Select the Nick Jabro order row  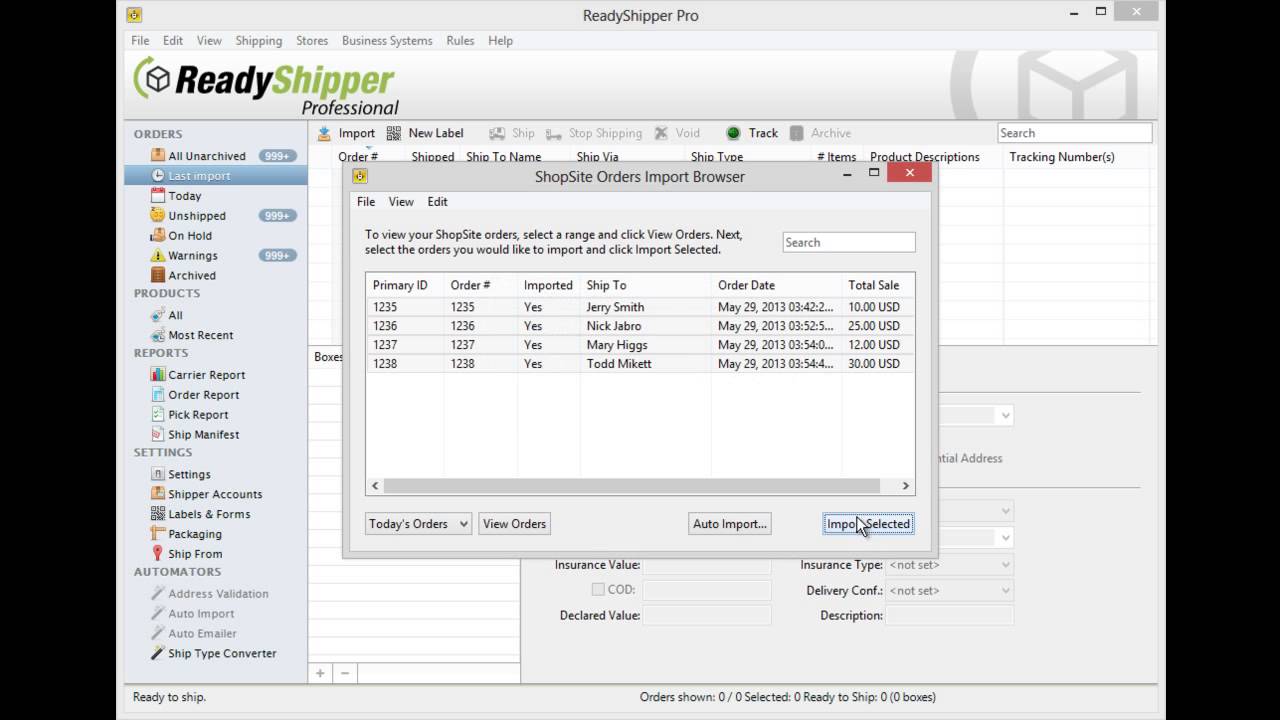[640, 326]
